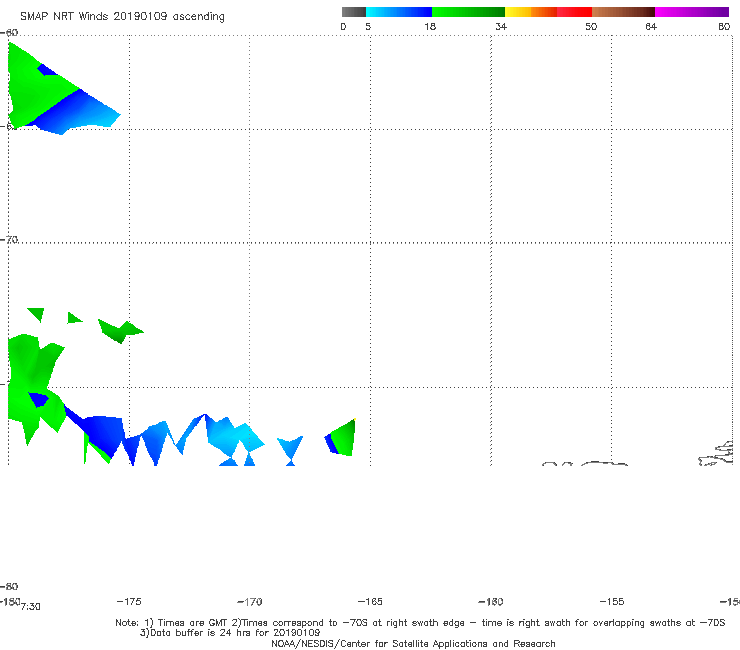The height and width of the screenshot is (650, 740).
Task: Click the isolated green wind patch near -165 longitude
Action: tap(343, 438)
